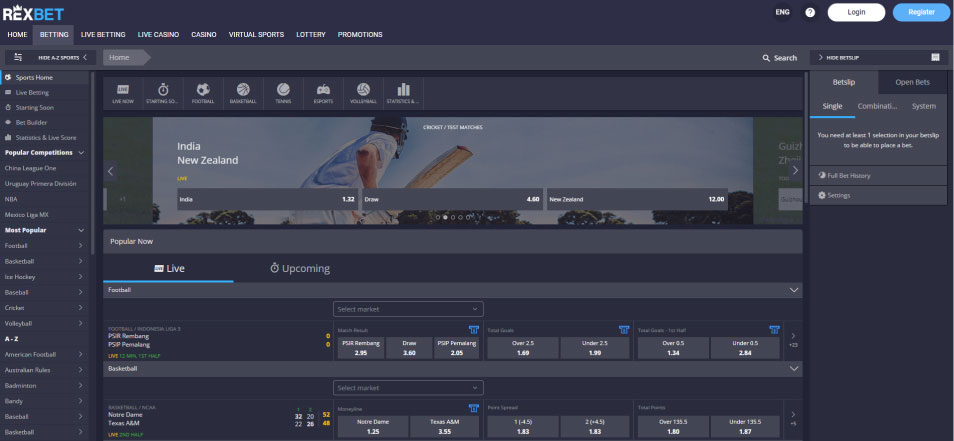Click Total Goals stats icon

(624, 330)
